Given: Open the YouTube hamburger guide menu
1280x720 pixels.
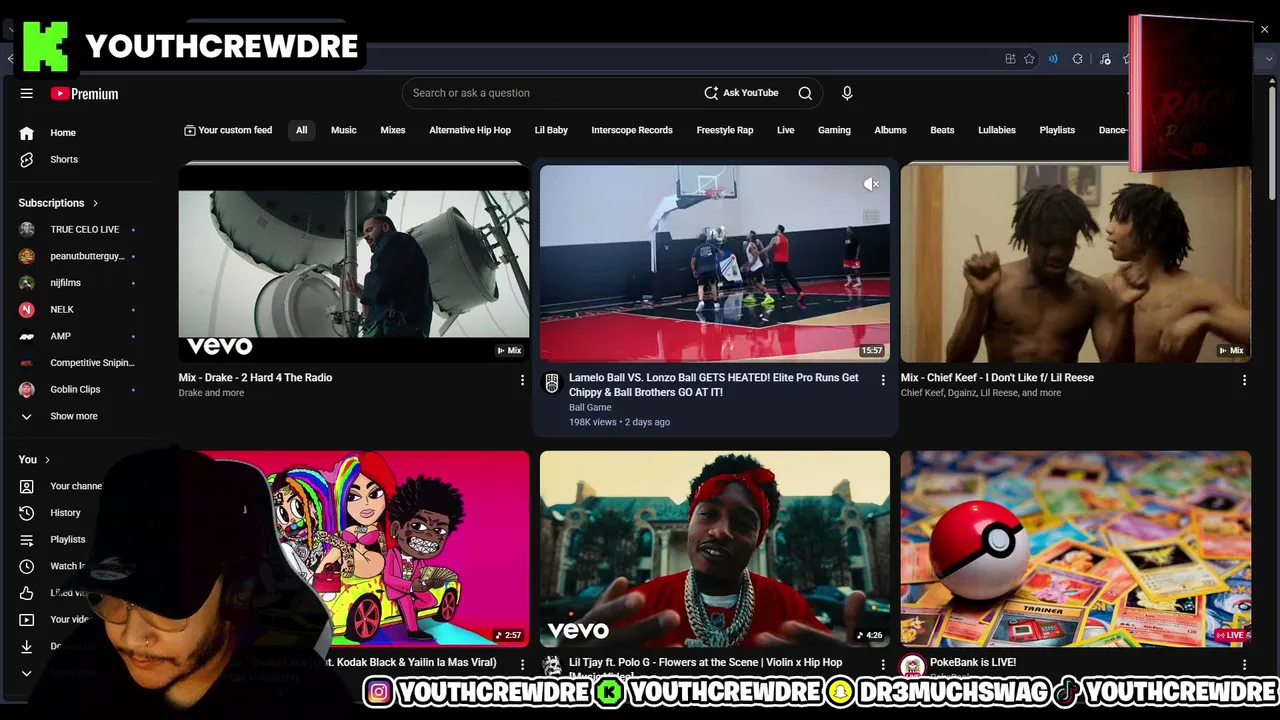Looking at the screenshot, I should (x=27, y=93).
